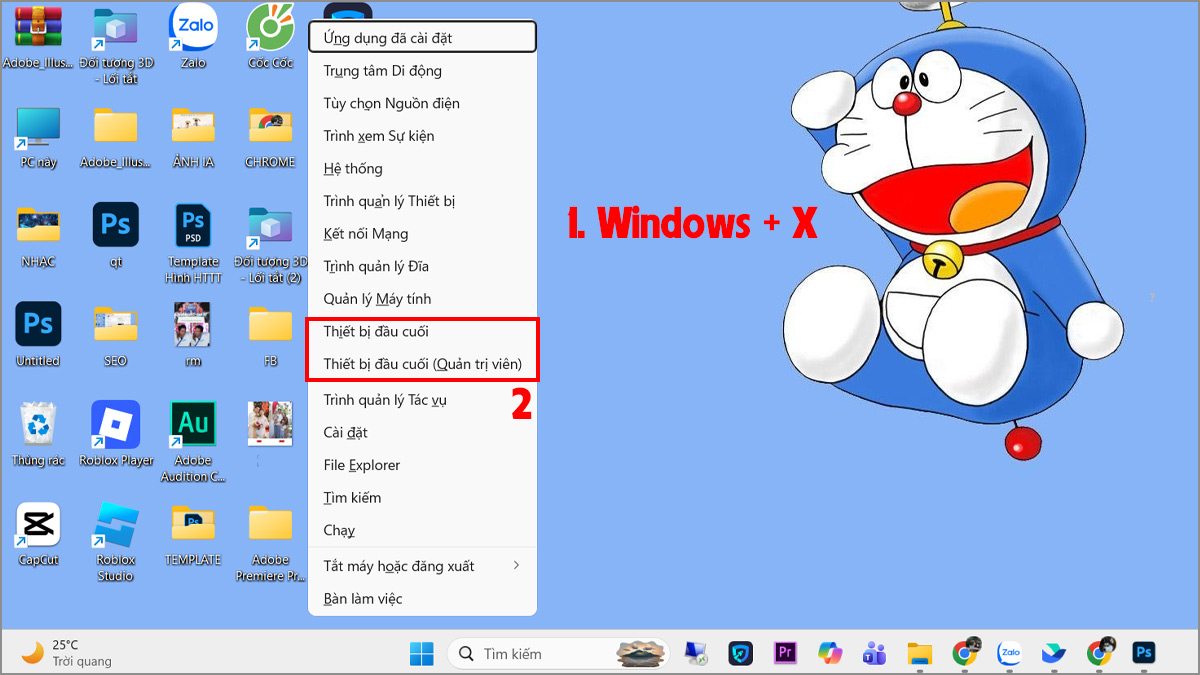This screenshot has height=675, width=1200.
Task: Open Premiere Pro from the taskbar
Action: click(785, 653)
